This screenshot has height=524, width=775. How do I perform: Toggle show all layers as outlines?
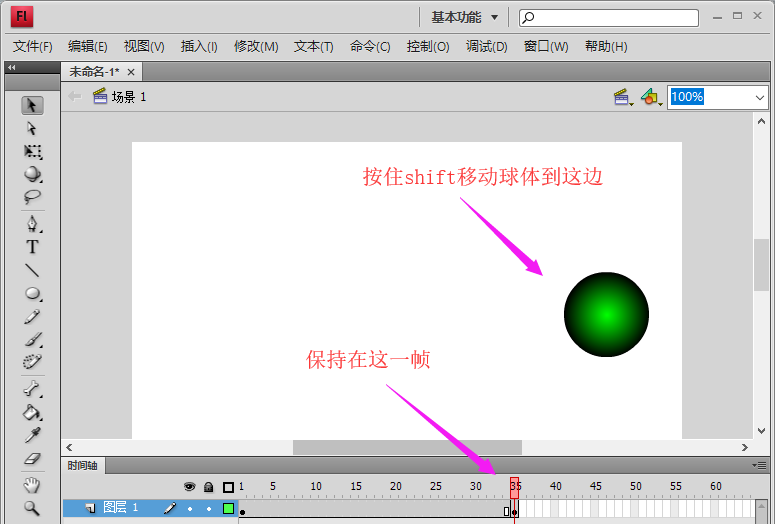tap(228, 487)
